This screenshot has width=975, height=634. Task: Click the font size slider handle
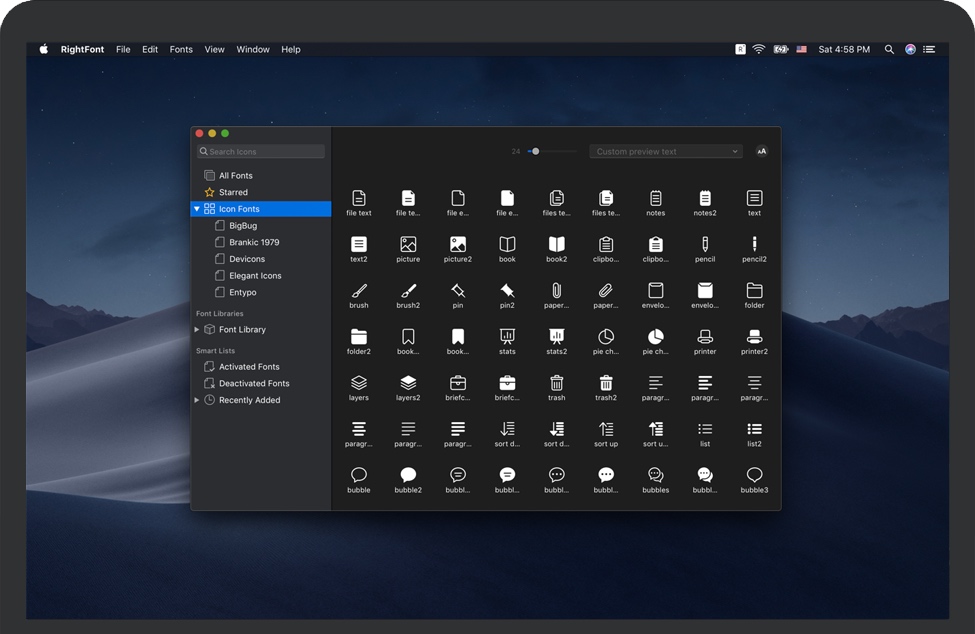536,151
